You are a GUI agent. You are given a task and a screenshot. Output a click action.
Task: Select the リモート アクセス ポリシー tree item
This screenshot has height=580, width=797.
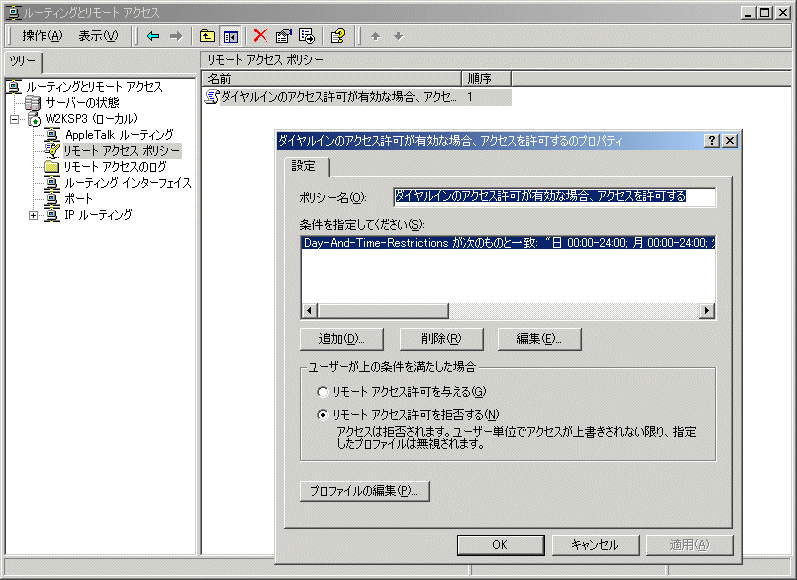[x=122, y=151]
